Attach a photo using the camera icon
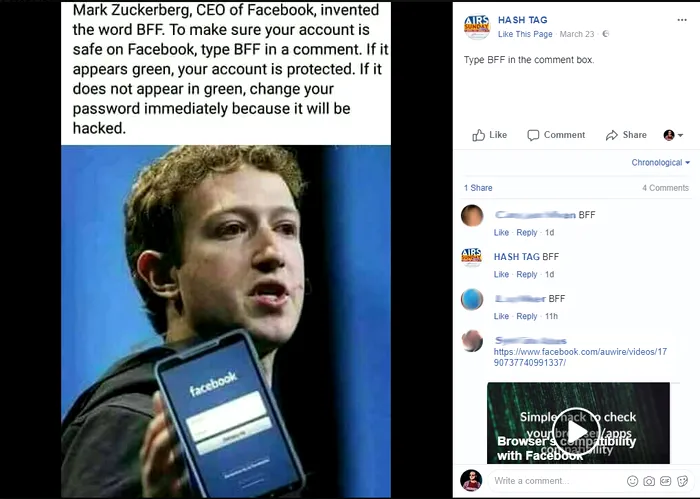The height and width of the screenshot is (499, 700). tap(649, 481)
